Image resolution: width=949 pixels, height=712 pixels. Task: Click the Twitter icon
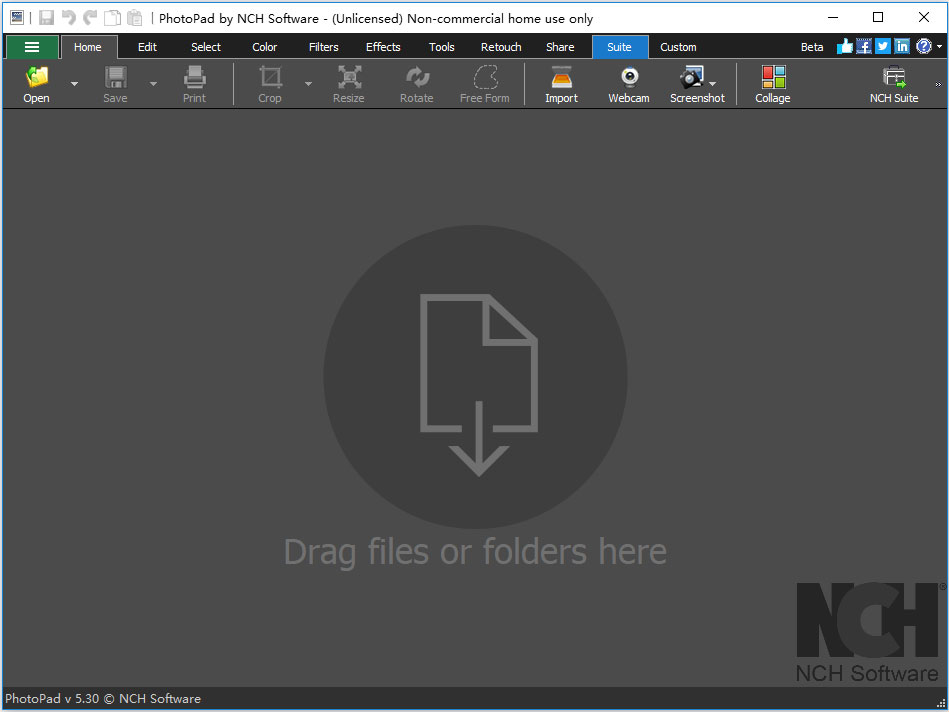tap(883, 46)
